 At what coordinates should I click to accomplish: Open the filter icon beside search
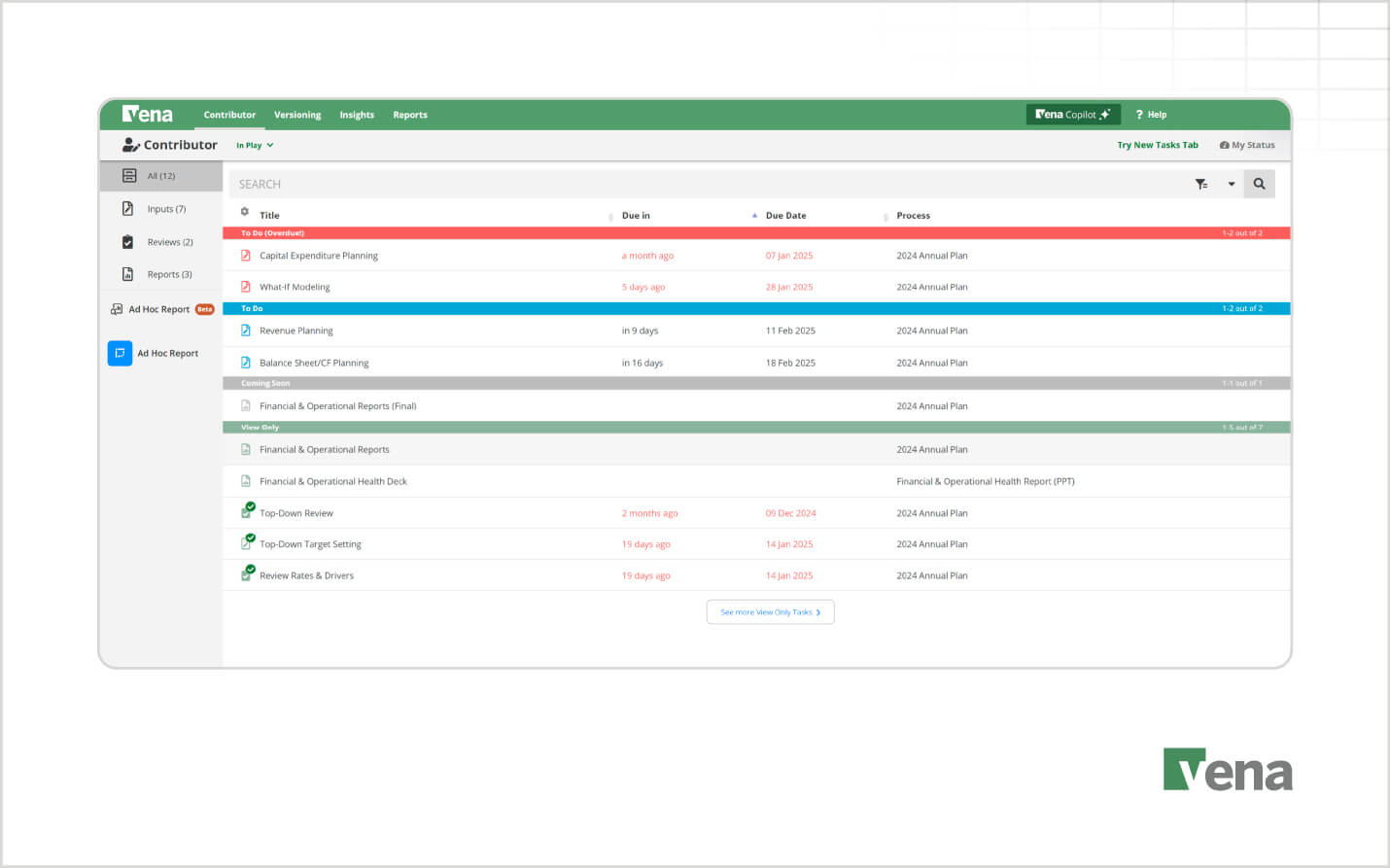[x=1201, y=183]
